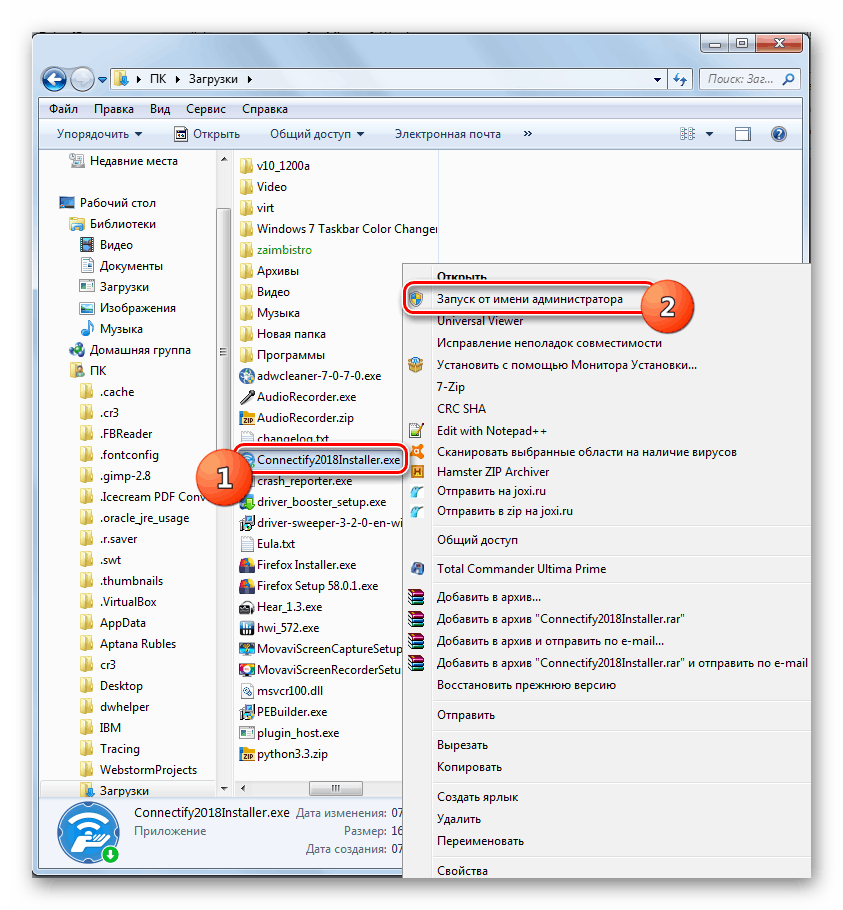This screenshot has height=910, width=843.
Task: Click the change view icon
Action: click(x=687, y=134)
